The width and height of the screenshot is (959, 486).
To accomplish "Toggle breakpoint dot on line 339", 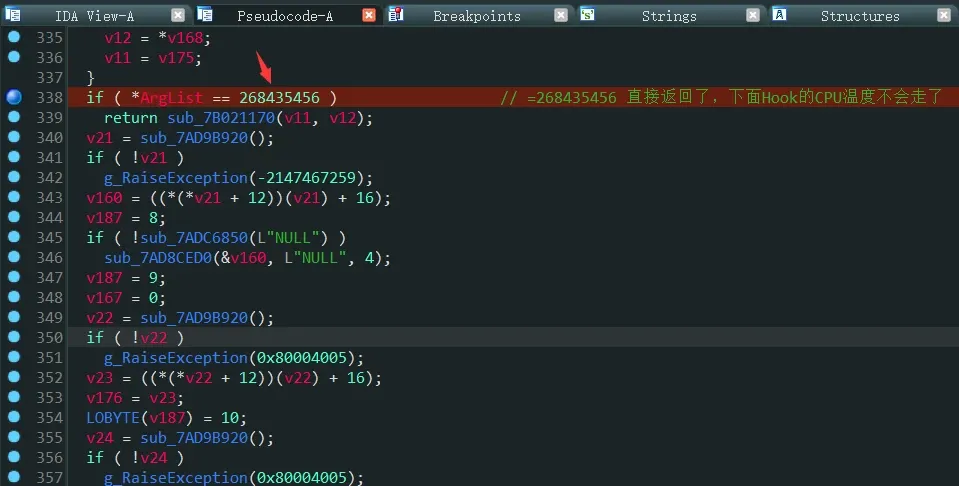I will [x=13, y=117].
